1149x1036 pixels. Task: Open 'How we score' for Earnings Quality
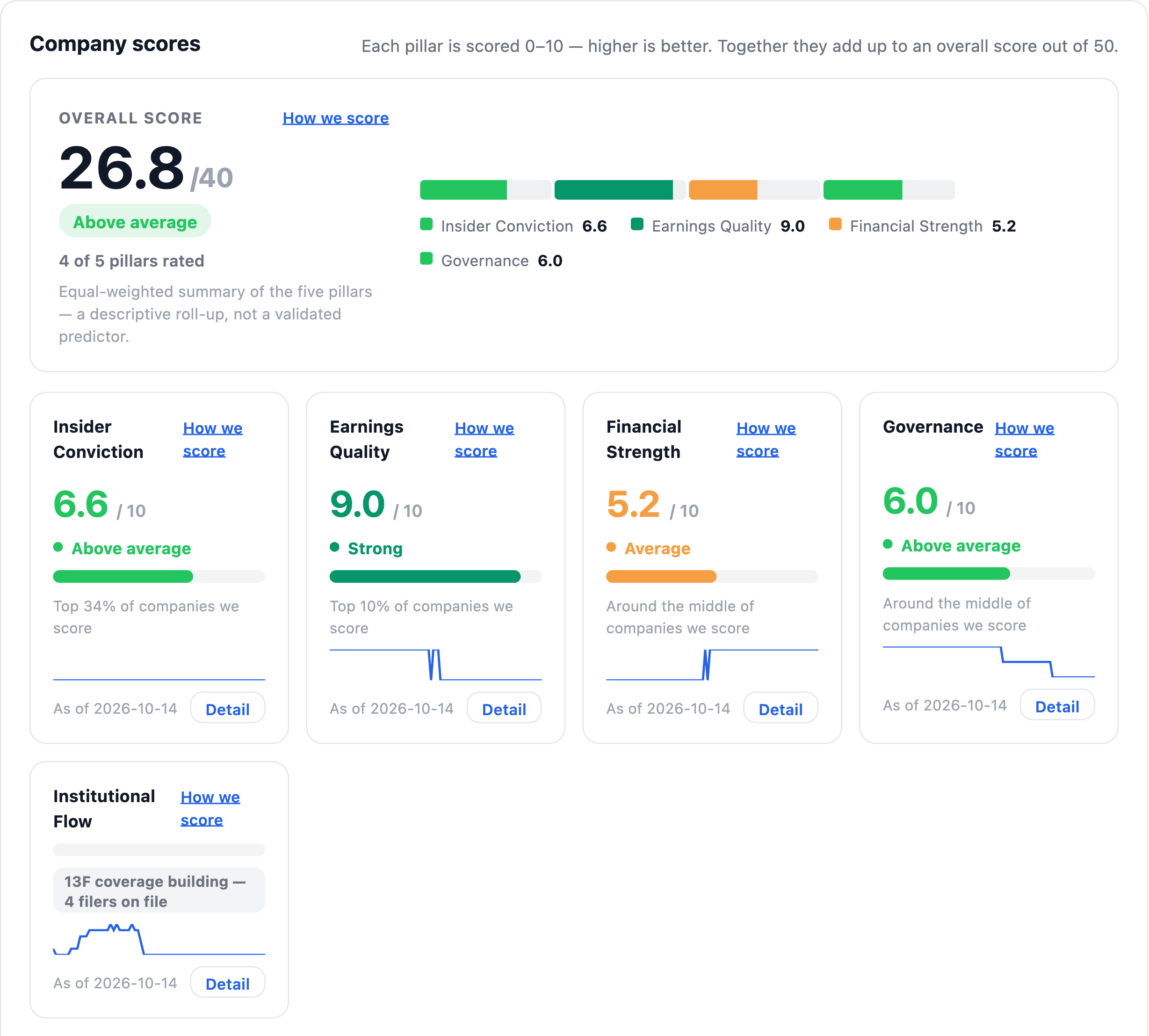484,440
